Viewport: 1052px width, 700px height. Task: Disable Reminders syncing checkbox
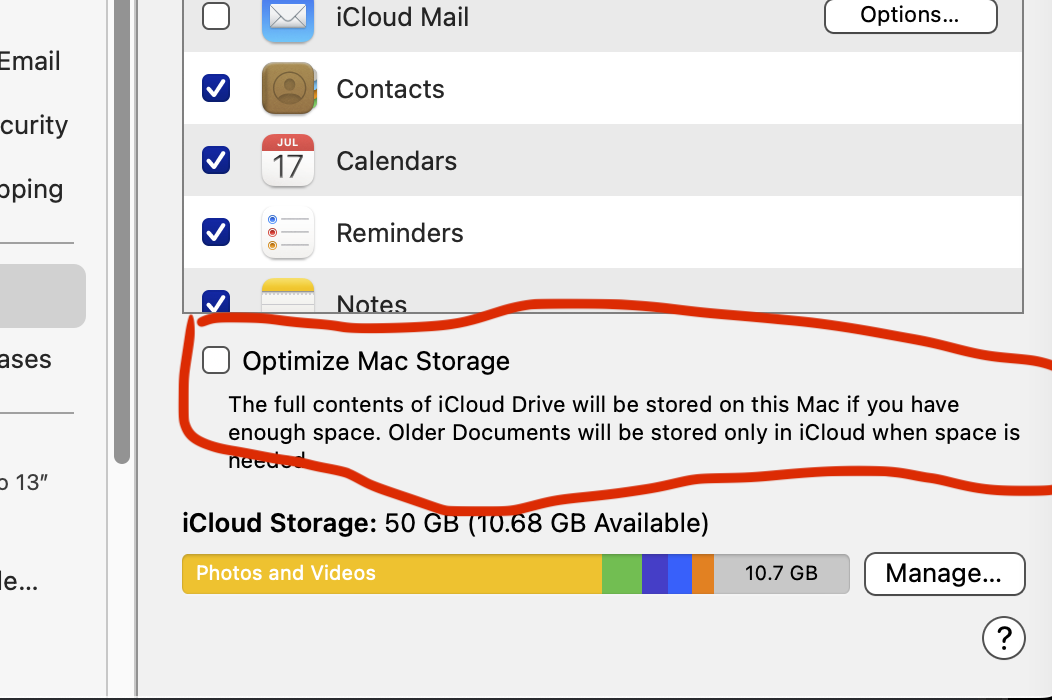(216, 232)
